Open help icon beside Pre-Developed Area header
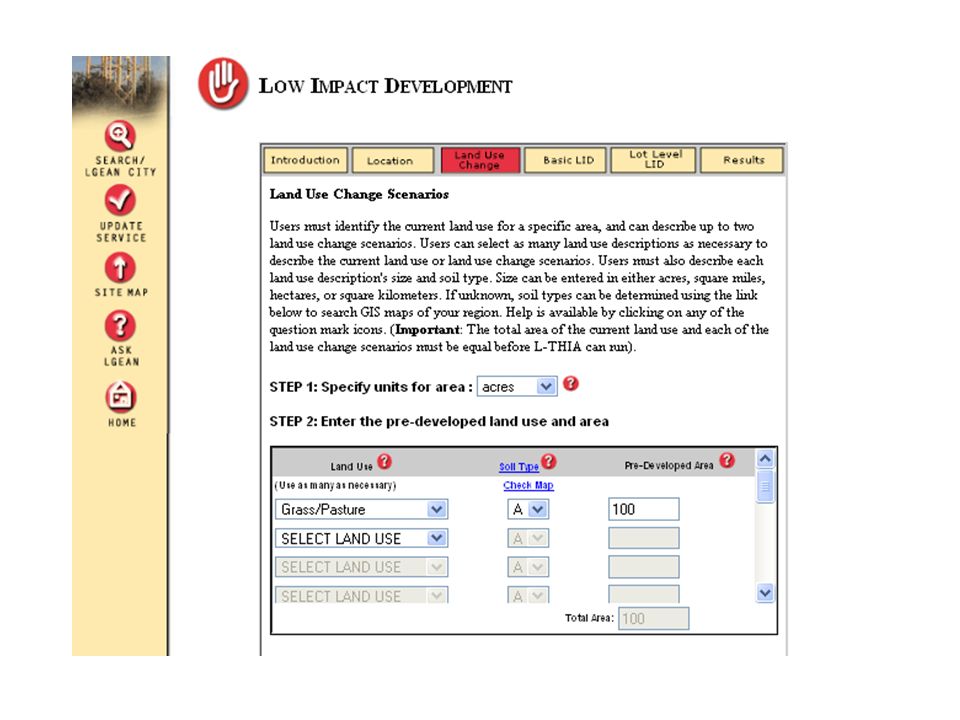The width and height of the screenshot is (960, 720). point(727,460)
